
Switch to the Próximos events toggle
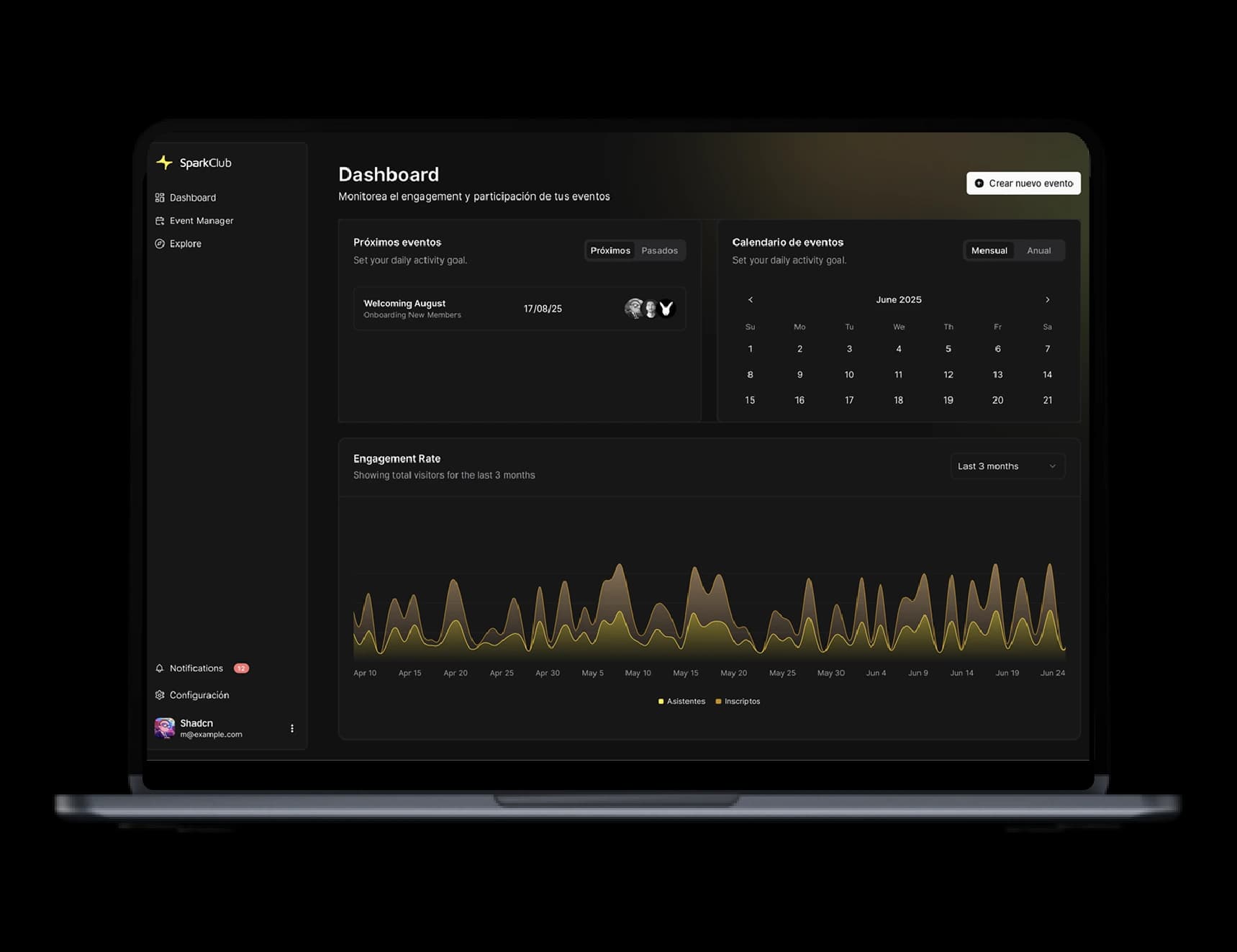tap(610, 250)
